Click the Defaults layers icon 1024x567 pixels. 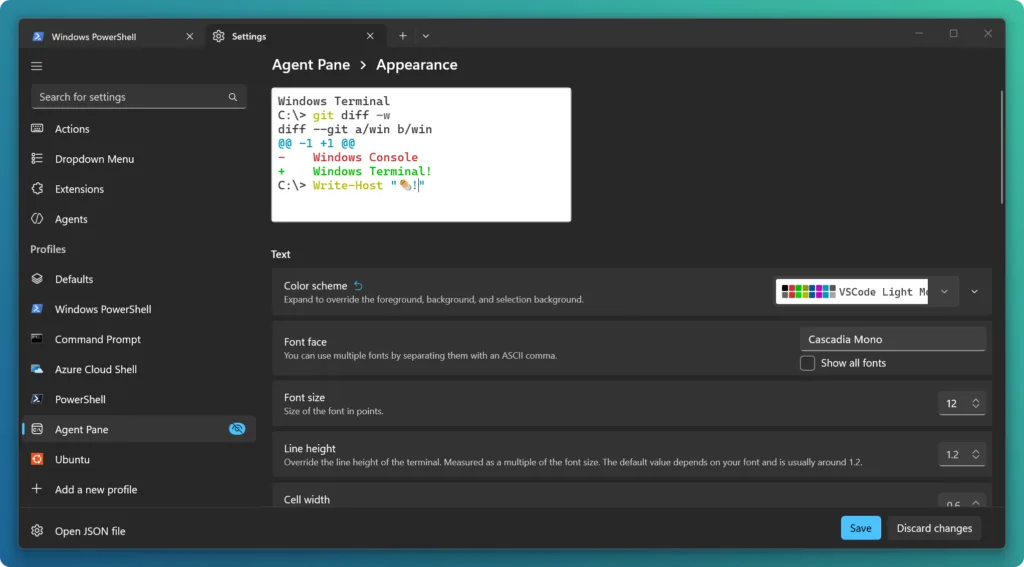coord(37,279)
